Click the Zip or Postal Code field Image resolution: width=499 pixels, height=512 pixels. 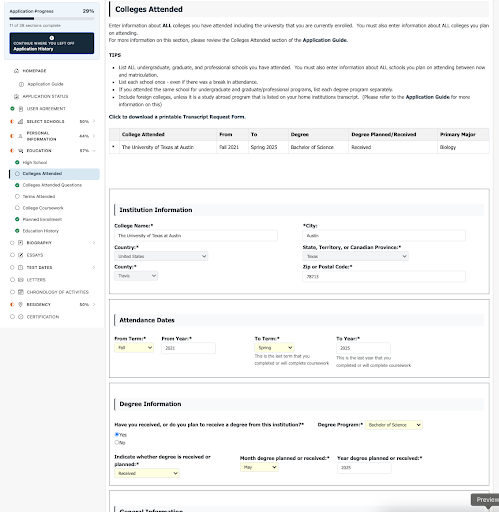384,276
